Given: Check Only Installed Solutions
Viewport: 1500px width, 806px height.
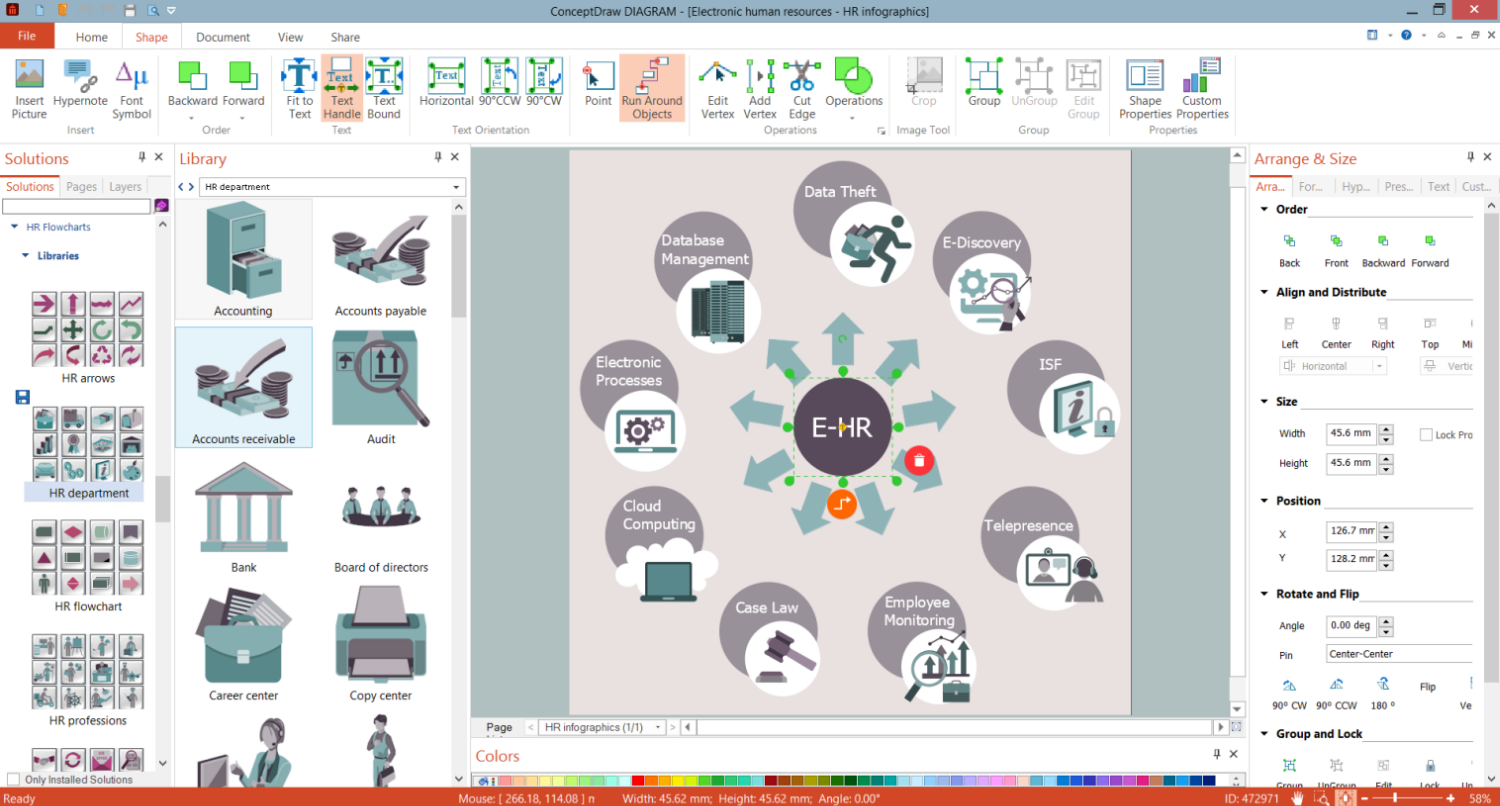Looking at the screenshot, I should point(13,779).
